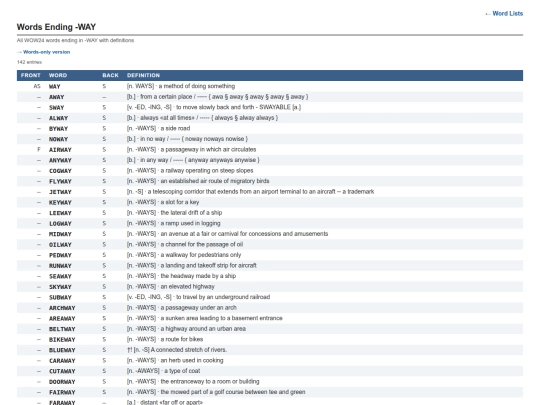This screenshot has height=405, width=540.
Task: Select the word SUBWAY
Action: [60, 298]
